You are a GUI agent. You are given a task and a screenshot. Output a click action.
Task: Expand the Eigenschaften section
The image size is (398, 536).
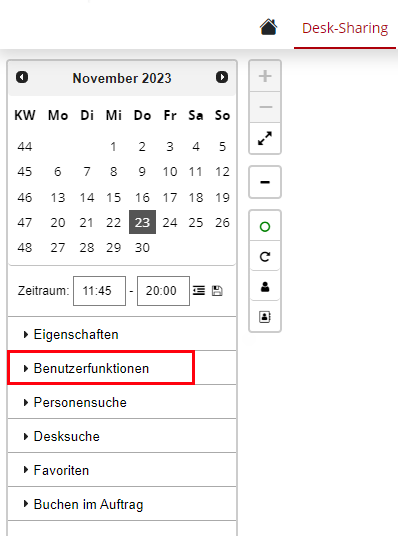pyautogui.click(x=122, y=334)
